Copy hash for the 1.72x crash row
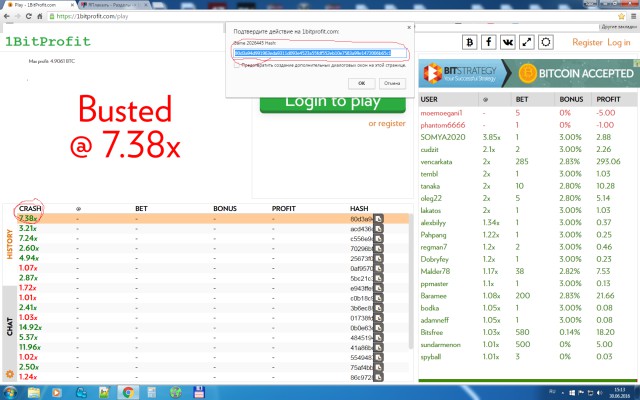640x400 pixels. [x=378, y=288]
